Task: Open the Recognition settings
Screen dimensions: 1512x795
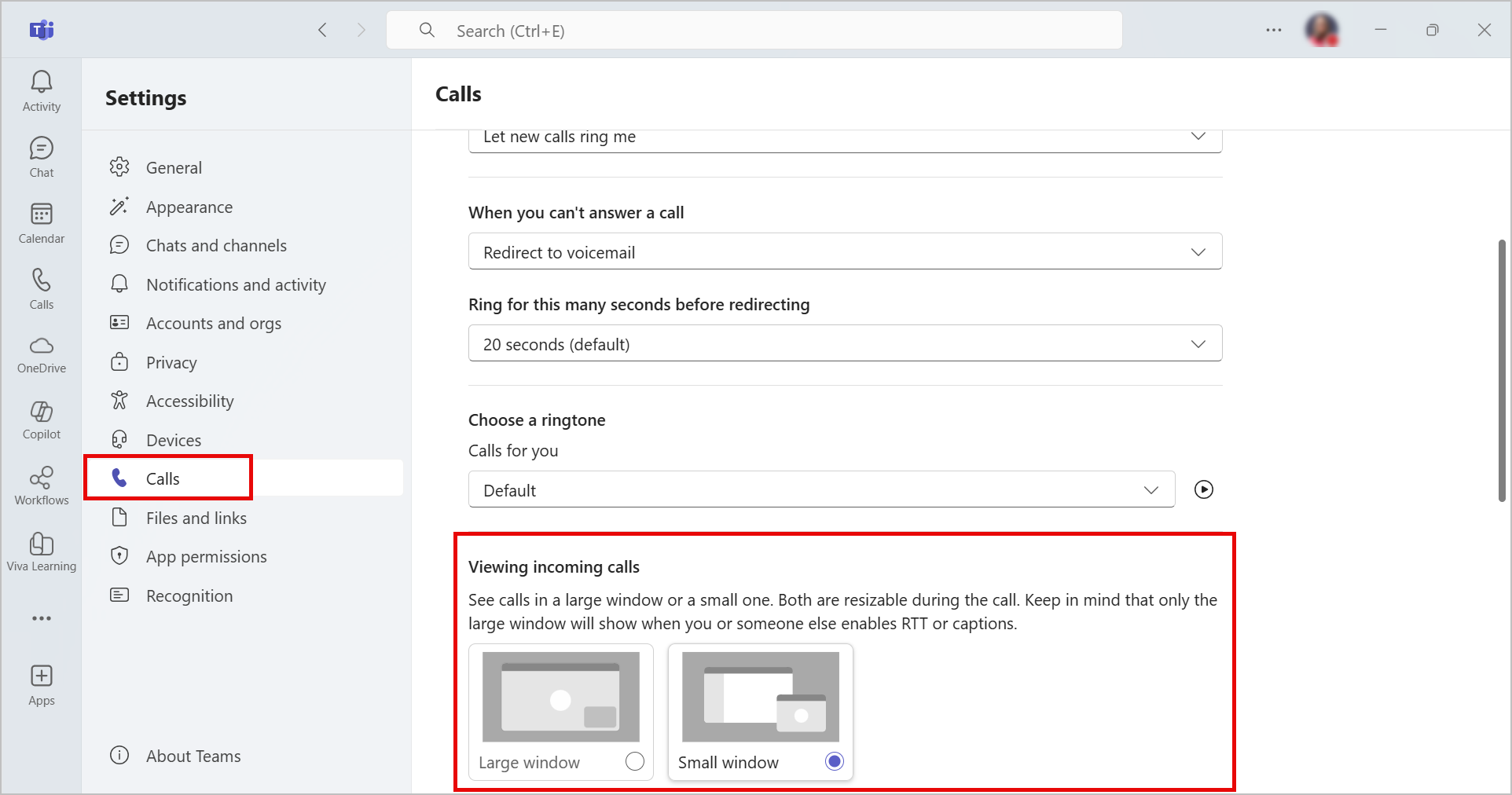Action: pos(244,595)
